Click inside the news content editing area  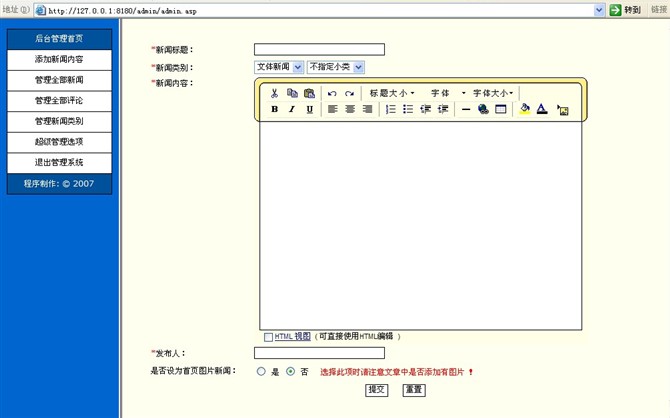420,226
